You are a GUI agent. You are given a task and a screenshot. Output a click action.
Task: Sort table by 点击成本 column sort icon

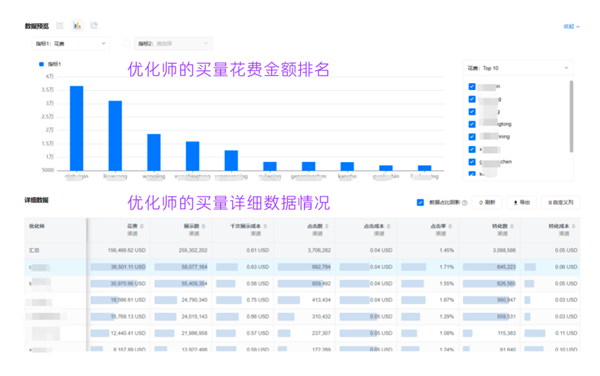pyautogui.click(x=388, y=226)
